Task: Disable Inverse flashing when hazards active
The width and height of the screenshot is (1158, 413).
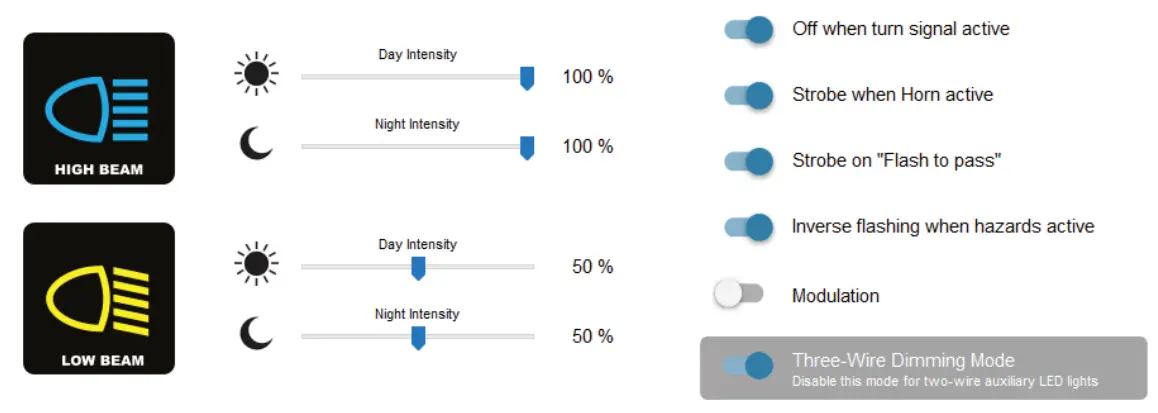Action: point(749,227)
